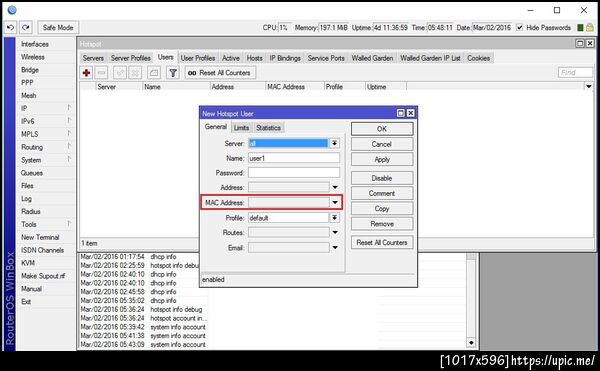
Task: Close the Hotspot window
Action: pos(590,44)
